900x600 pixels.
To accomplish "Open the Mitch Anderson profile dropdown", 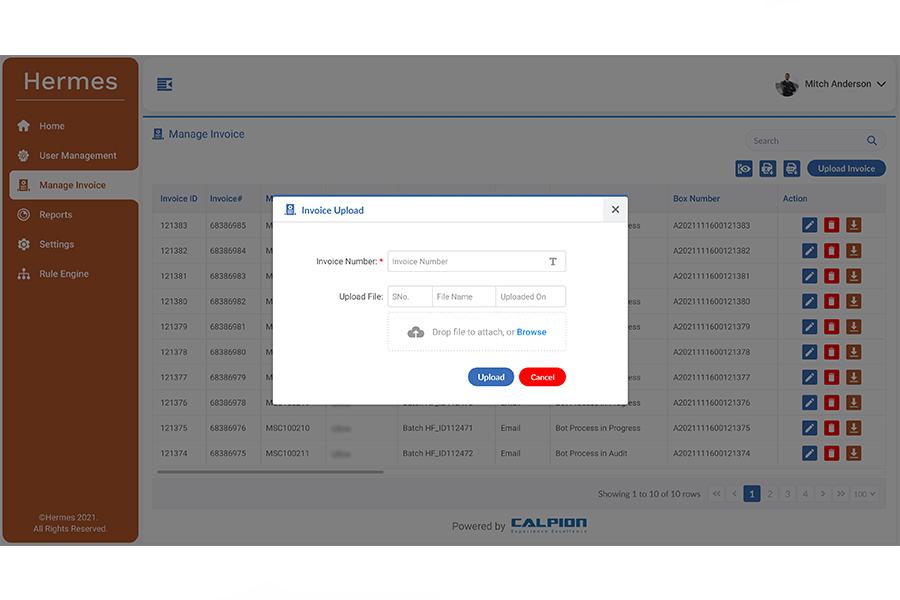I will point(836,84).
